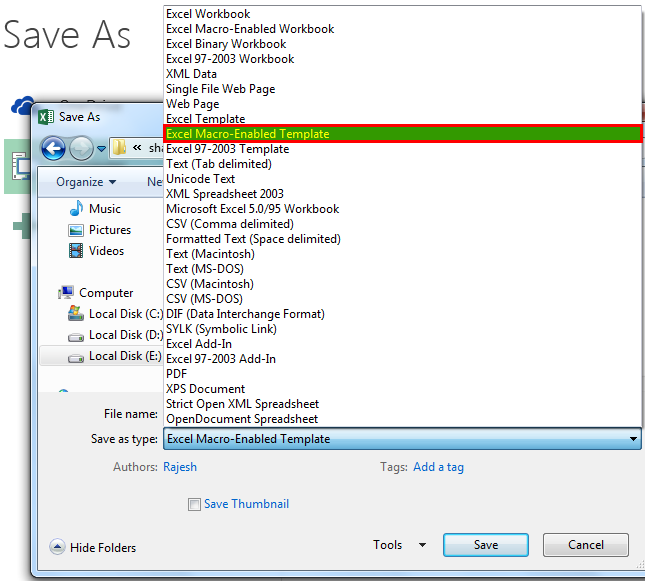Screen dimensions: 645x581
Task: Click Add a tag link
Action: tap(439, 467)
